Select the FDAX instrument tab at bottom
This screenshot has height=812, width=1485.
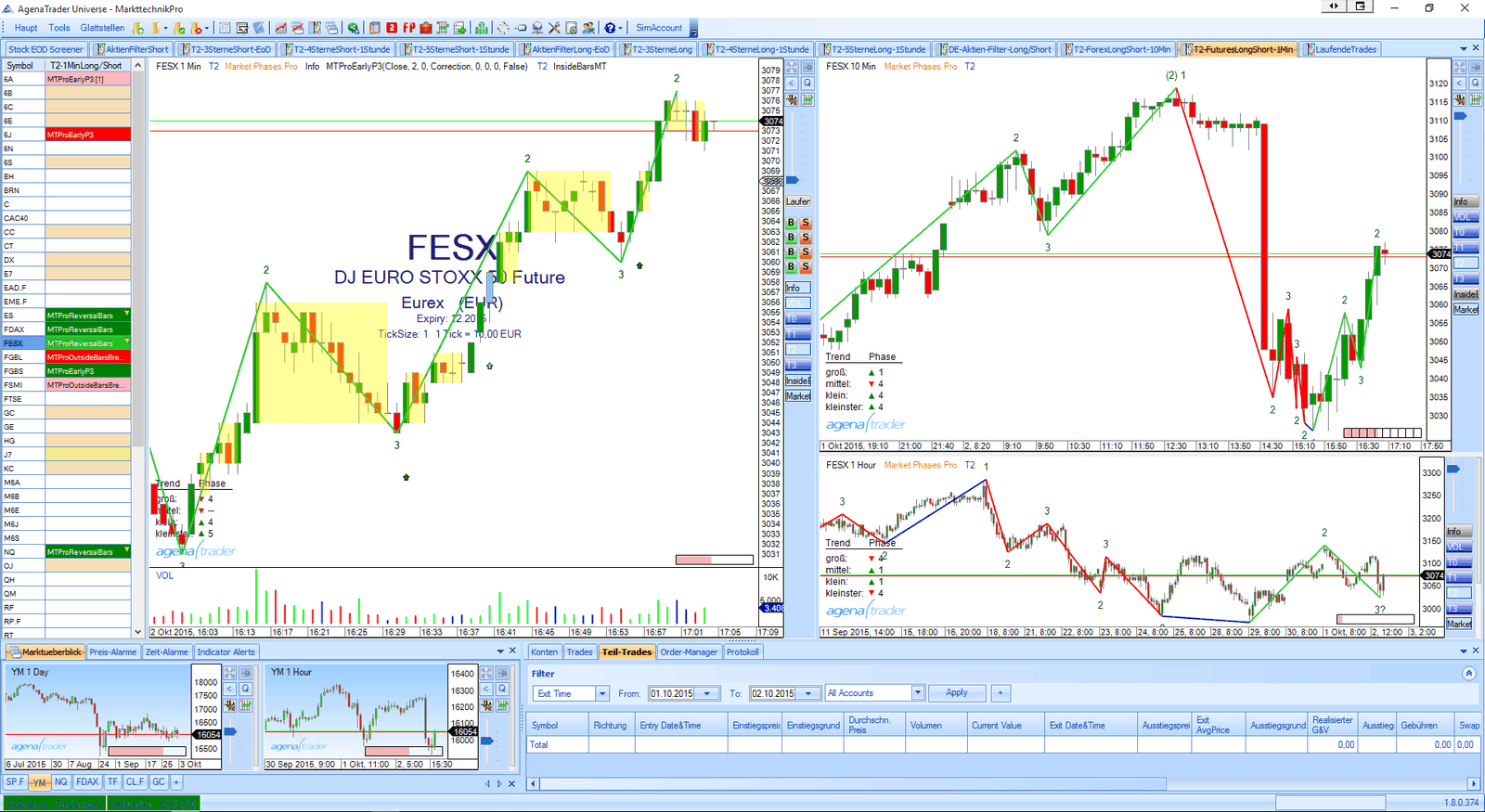point(87,782)
